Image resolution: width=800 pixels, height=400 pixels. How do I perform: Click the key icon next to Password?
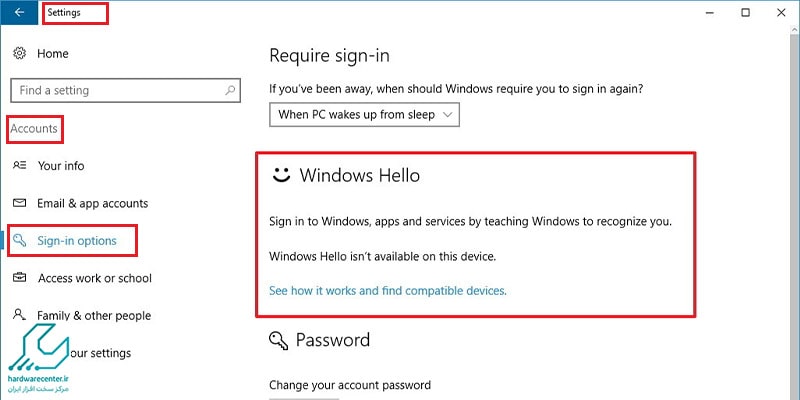[278, 340]
